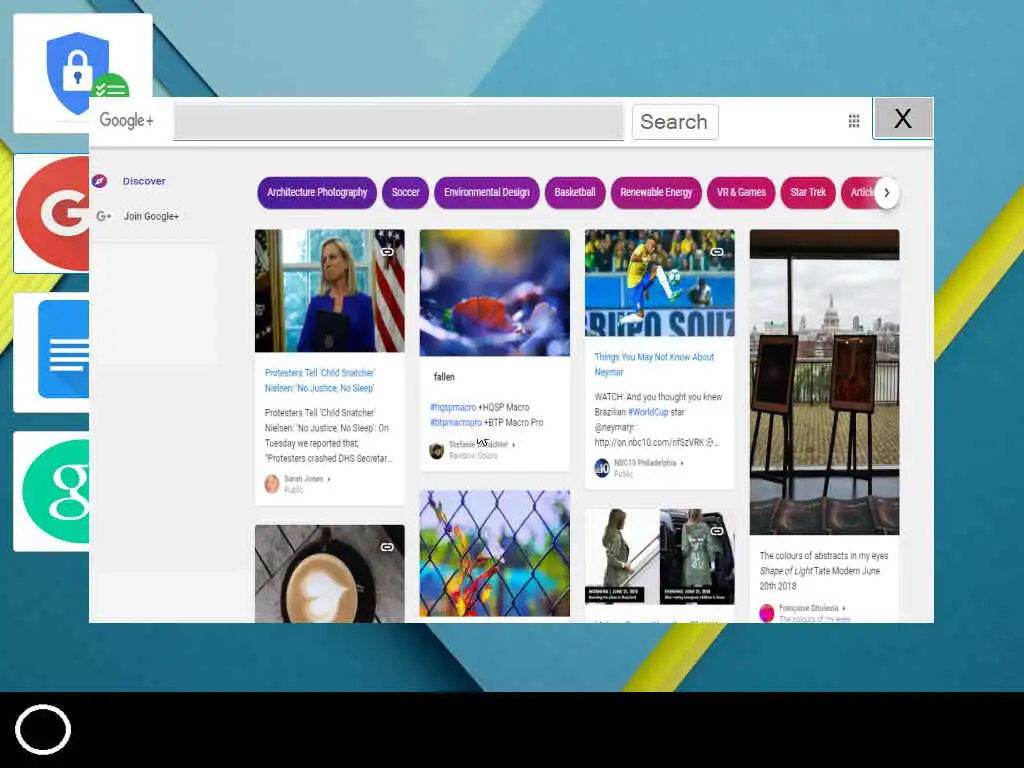Viewport: 1024px width, 768px height.
Task: Select the Architecture Photography topic
Action: point(317,193)
